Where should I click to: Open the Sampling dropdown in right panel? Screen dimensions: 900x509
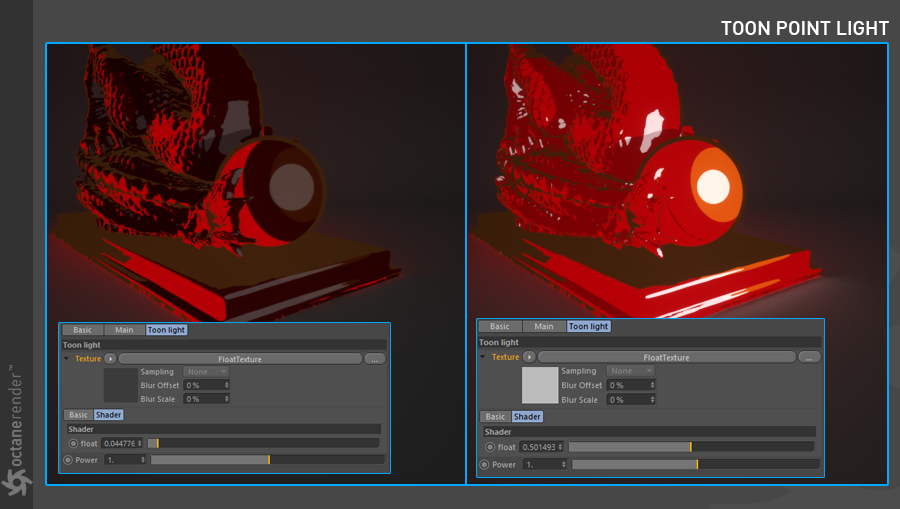(630, 371)
